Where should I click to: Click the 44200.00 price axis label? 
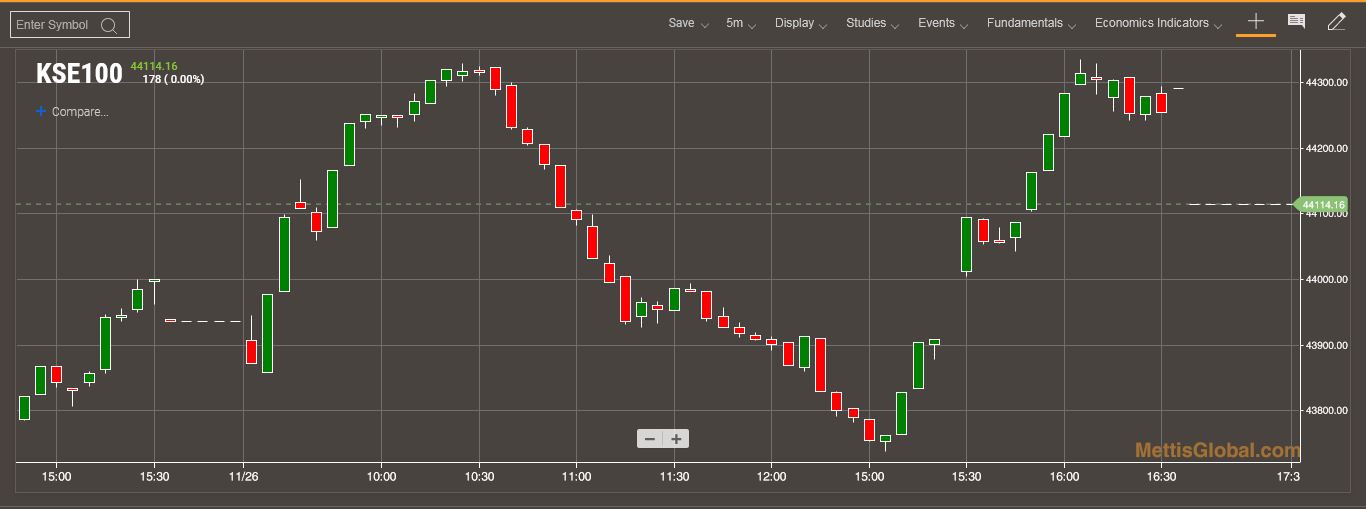(x=1327, y=148)
